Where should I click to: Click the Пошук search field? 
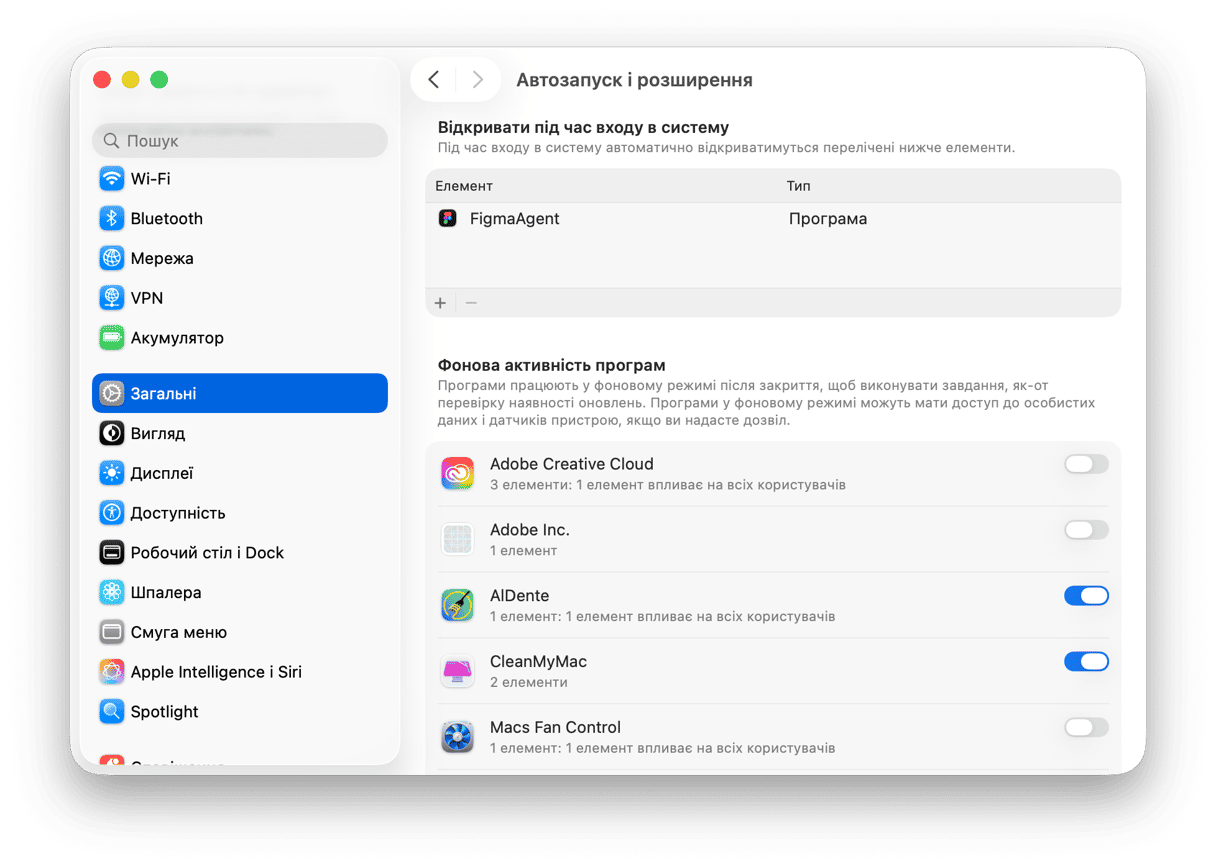pos(240,141)
